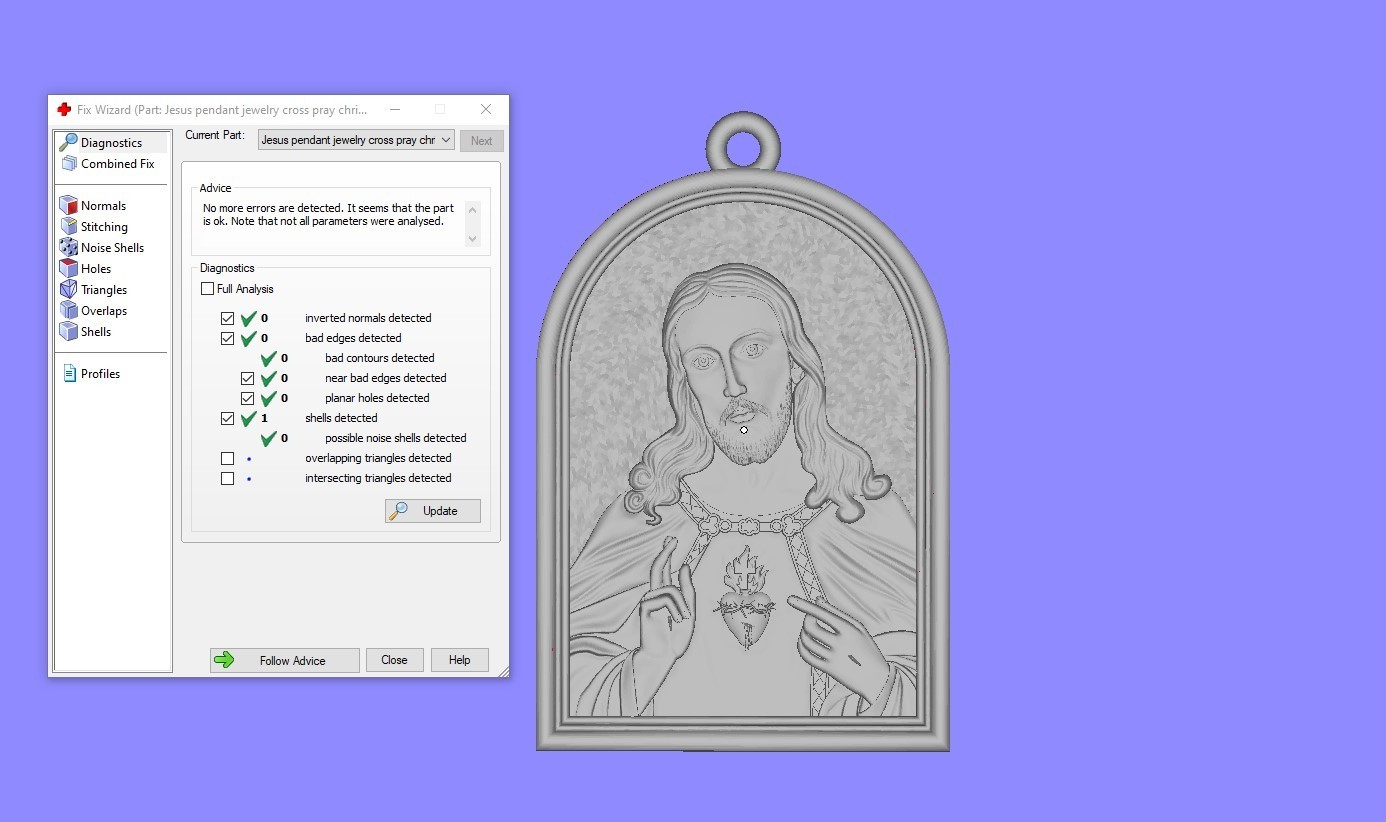Click the Advice box scroll-up arrow
1386x822 pixels.
coord(472,208)
